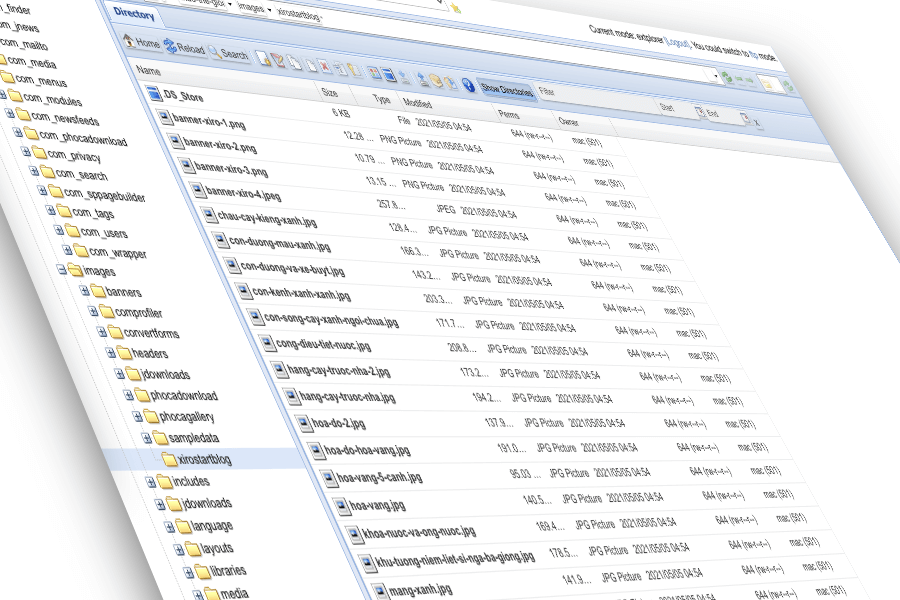
Task: Expand the com_wrapper folder node
Action: click(x=67, y=250)
